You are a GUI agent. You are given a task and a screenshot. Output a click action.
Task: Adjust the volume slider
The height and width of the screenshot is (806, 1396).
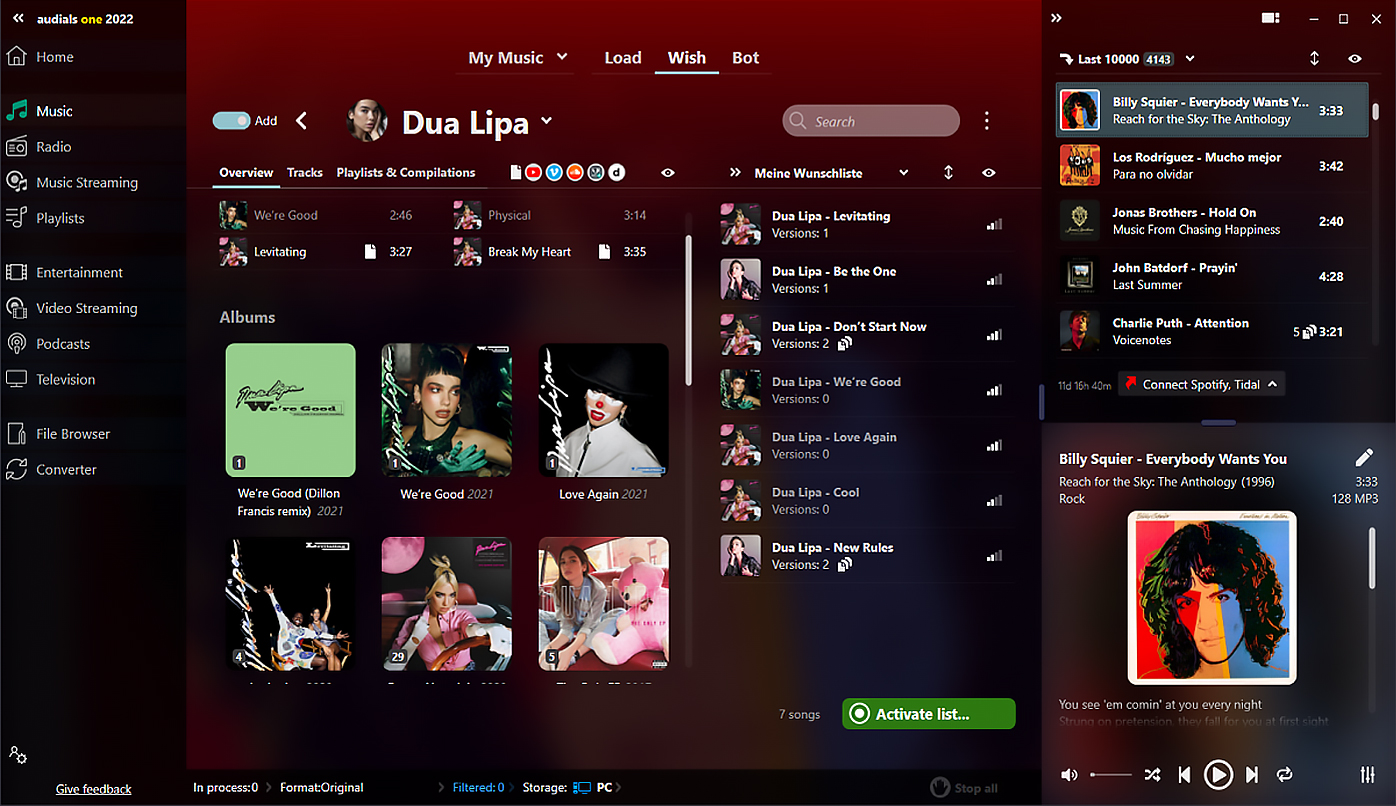pos(1110,774)
